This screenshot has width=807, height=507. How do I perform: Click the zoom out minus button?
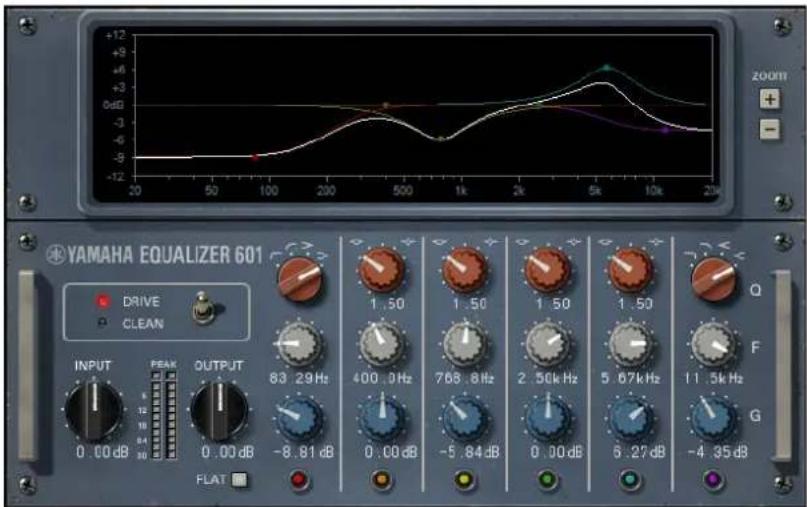769,129
